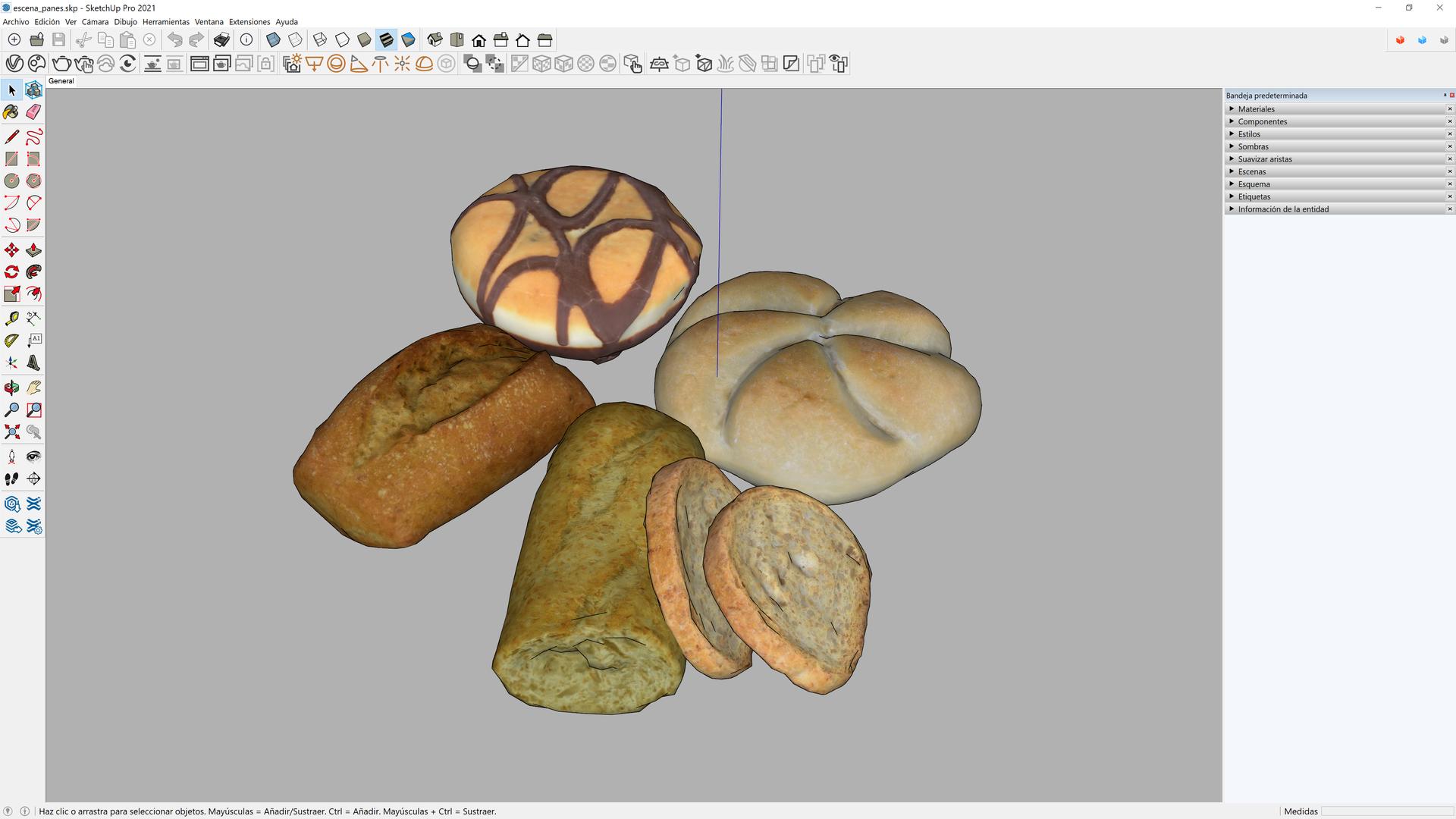Open the Cámara menu

95,22
